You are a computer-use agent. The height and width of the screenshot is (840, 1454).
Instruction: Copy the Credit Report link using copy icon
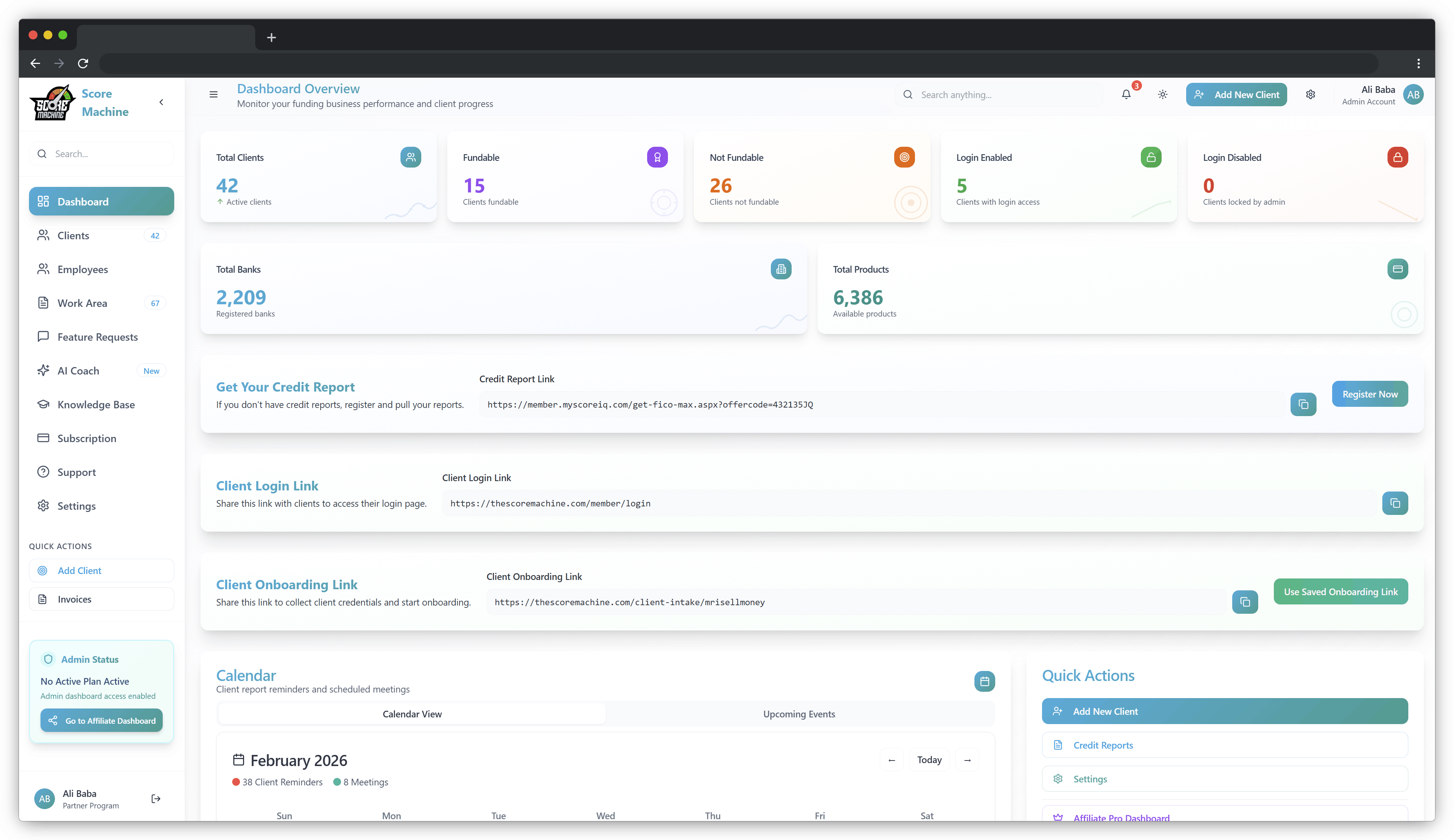[x=1303, y=405]
